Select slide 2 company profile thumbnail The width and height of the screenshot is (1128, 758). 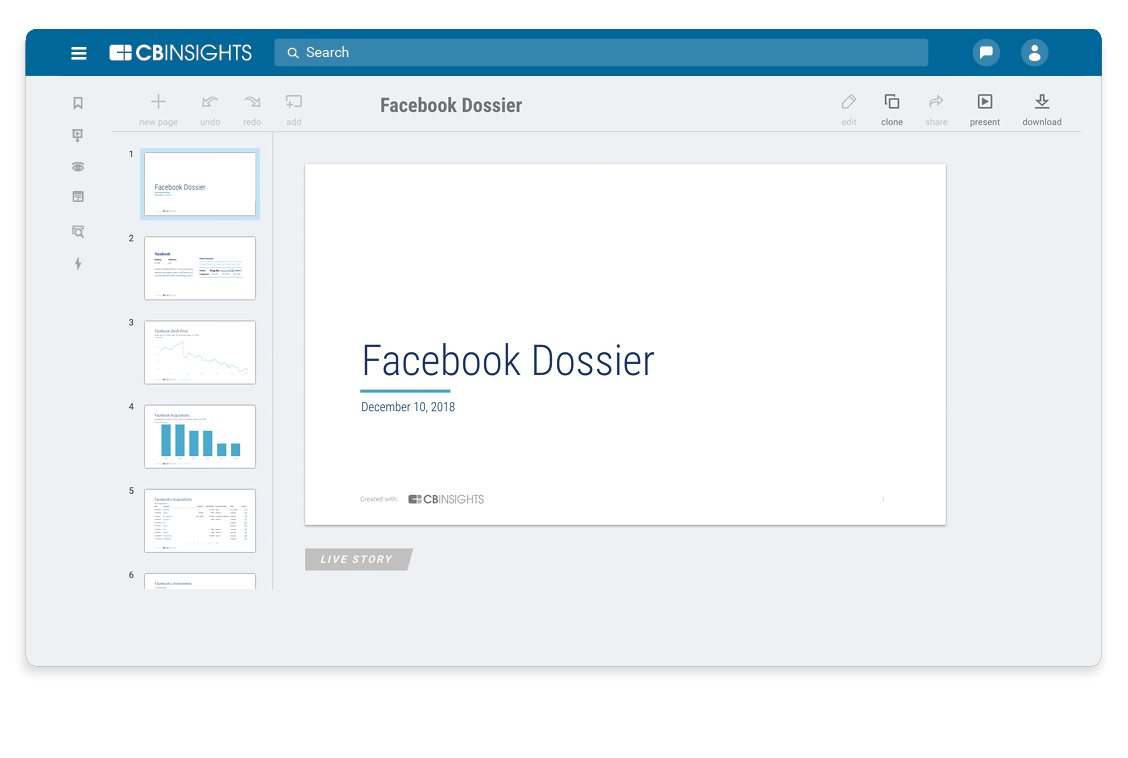200,268
